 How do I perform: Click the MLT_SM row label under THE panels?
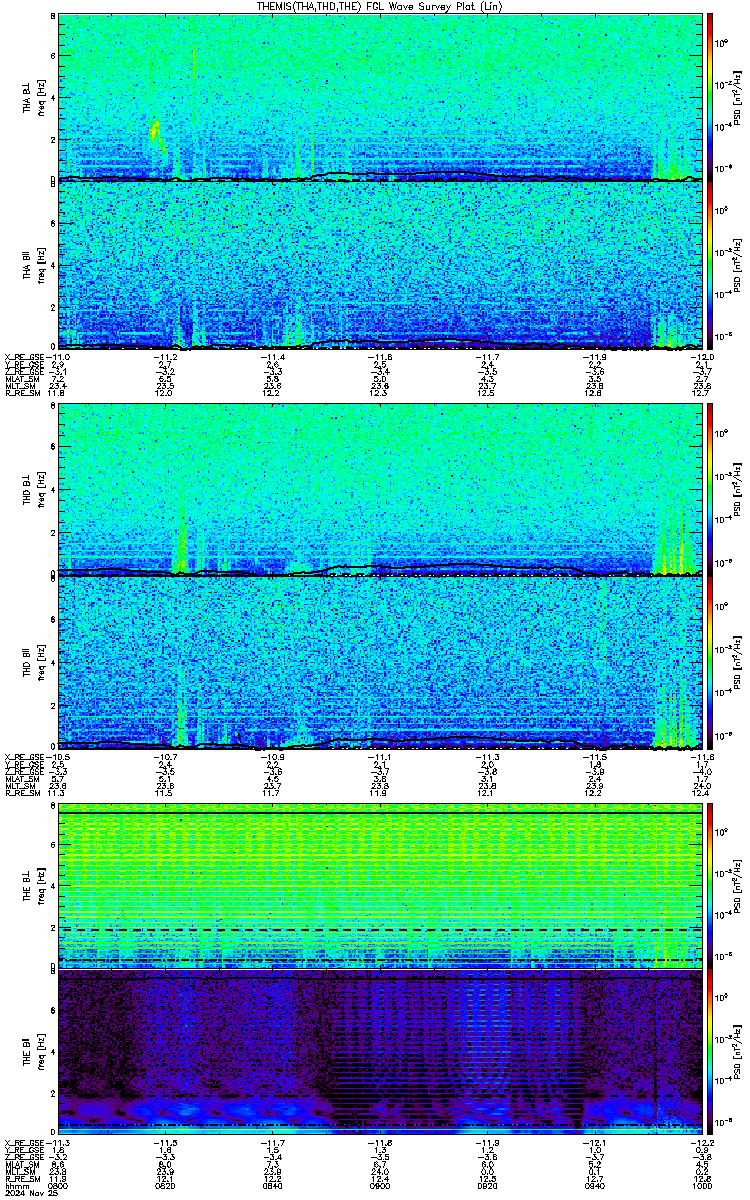click(x=19, y=1172)
